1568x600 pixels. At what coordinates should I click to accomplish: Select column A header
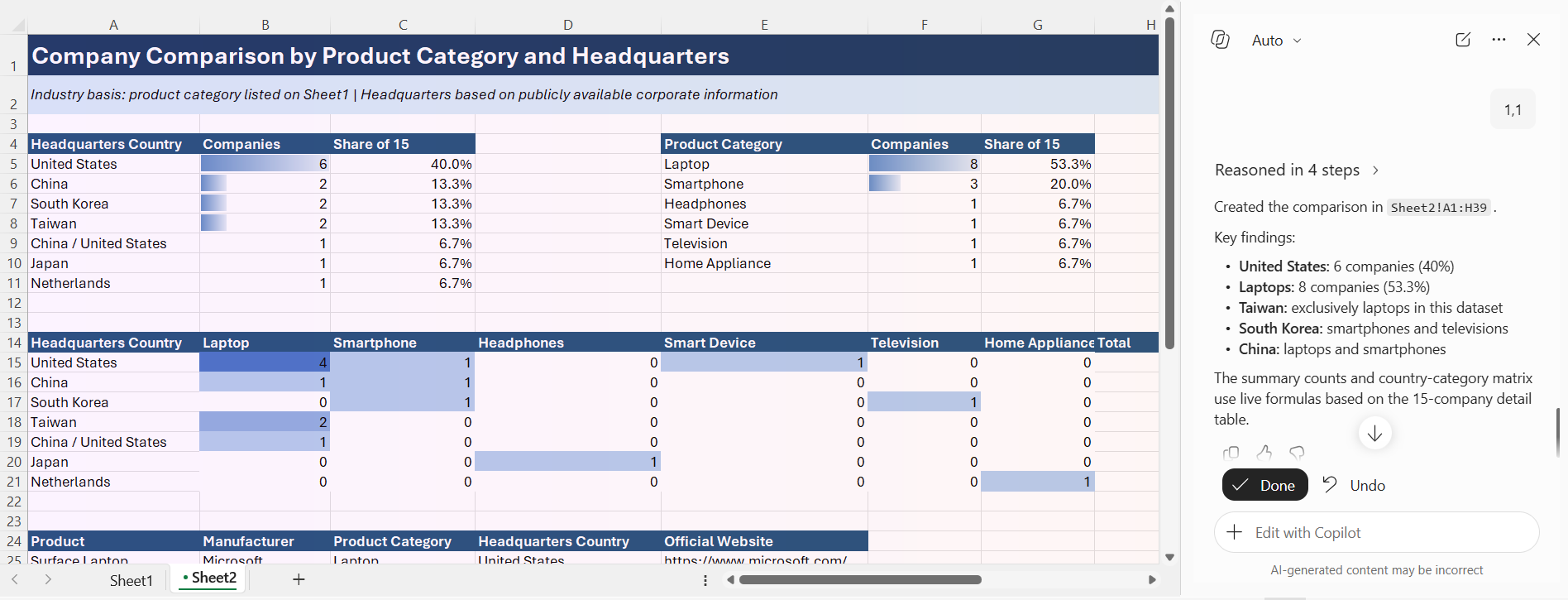[113, 25]
